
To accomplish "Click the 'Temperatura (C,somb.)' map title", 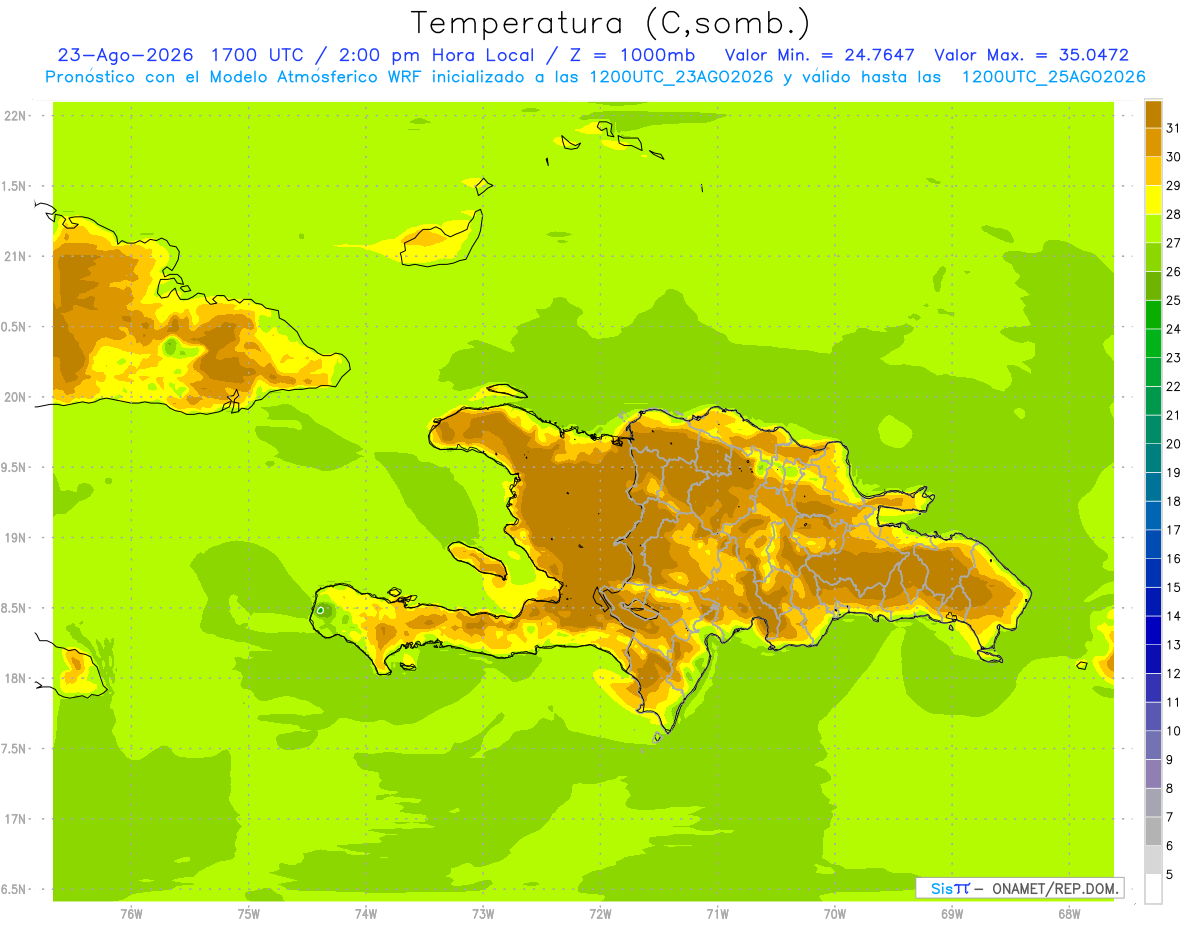I will click(610, 23).
